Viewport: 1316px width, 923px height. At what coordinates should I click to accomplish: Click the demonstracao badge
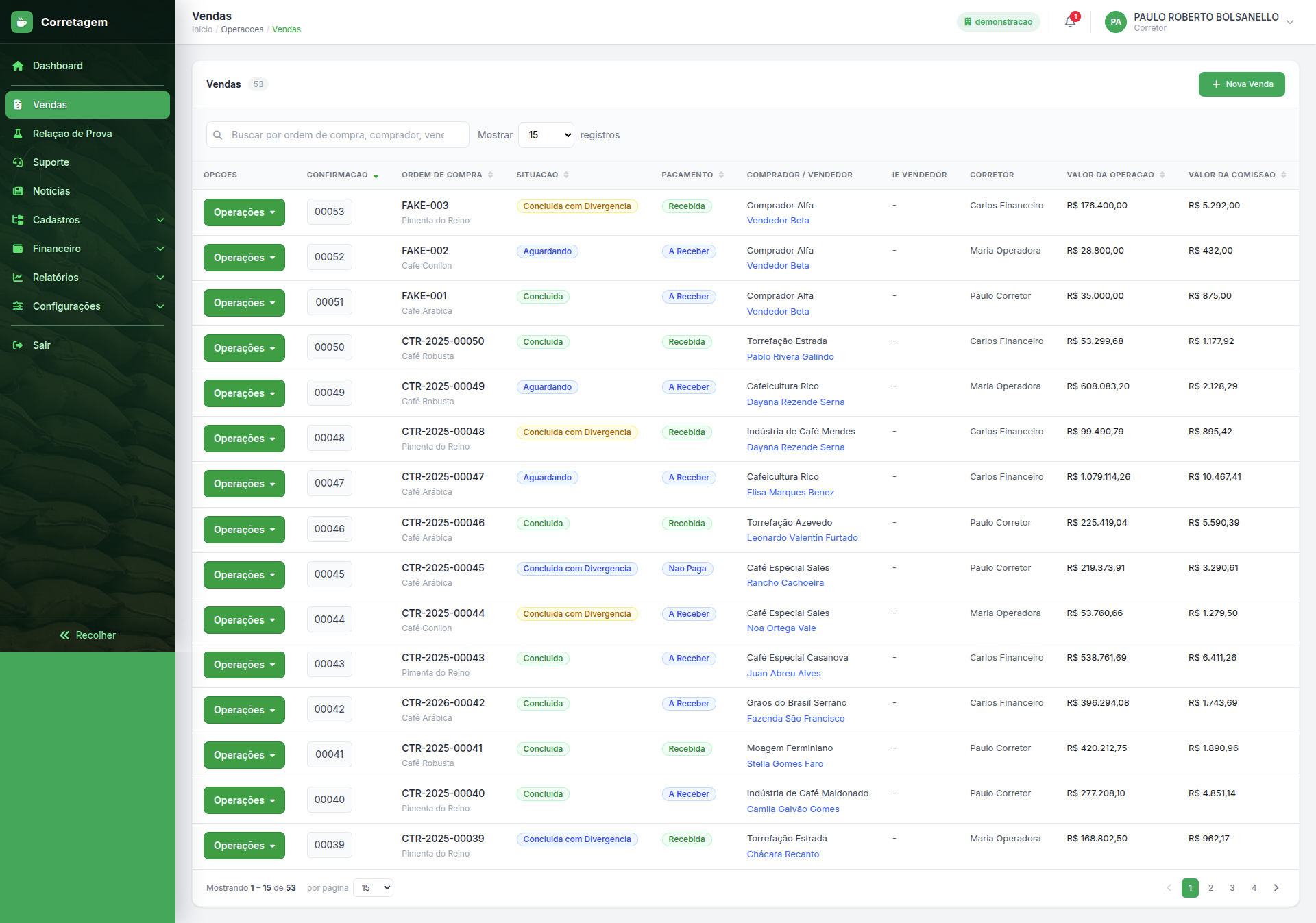[x=999, y=22]
